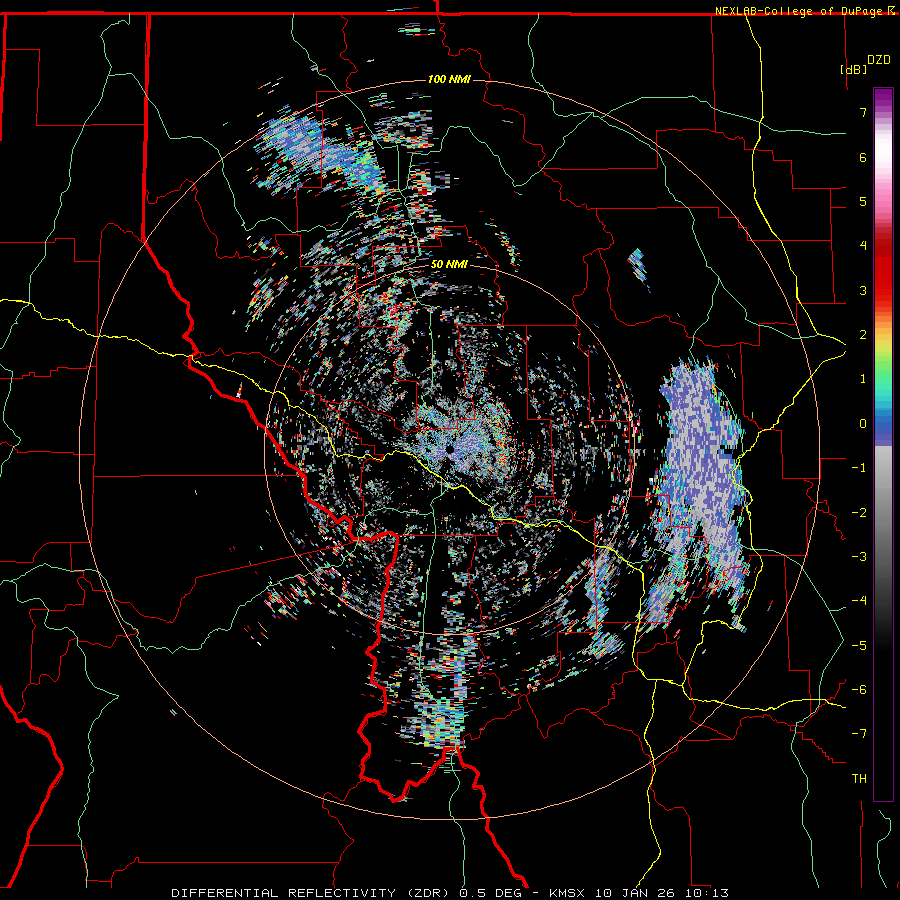Click the 5 value on color scale

click(x=863, y=201)
